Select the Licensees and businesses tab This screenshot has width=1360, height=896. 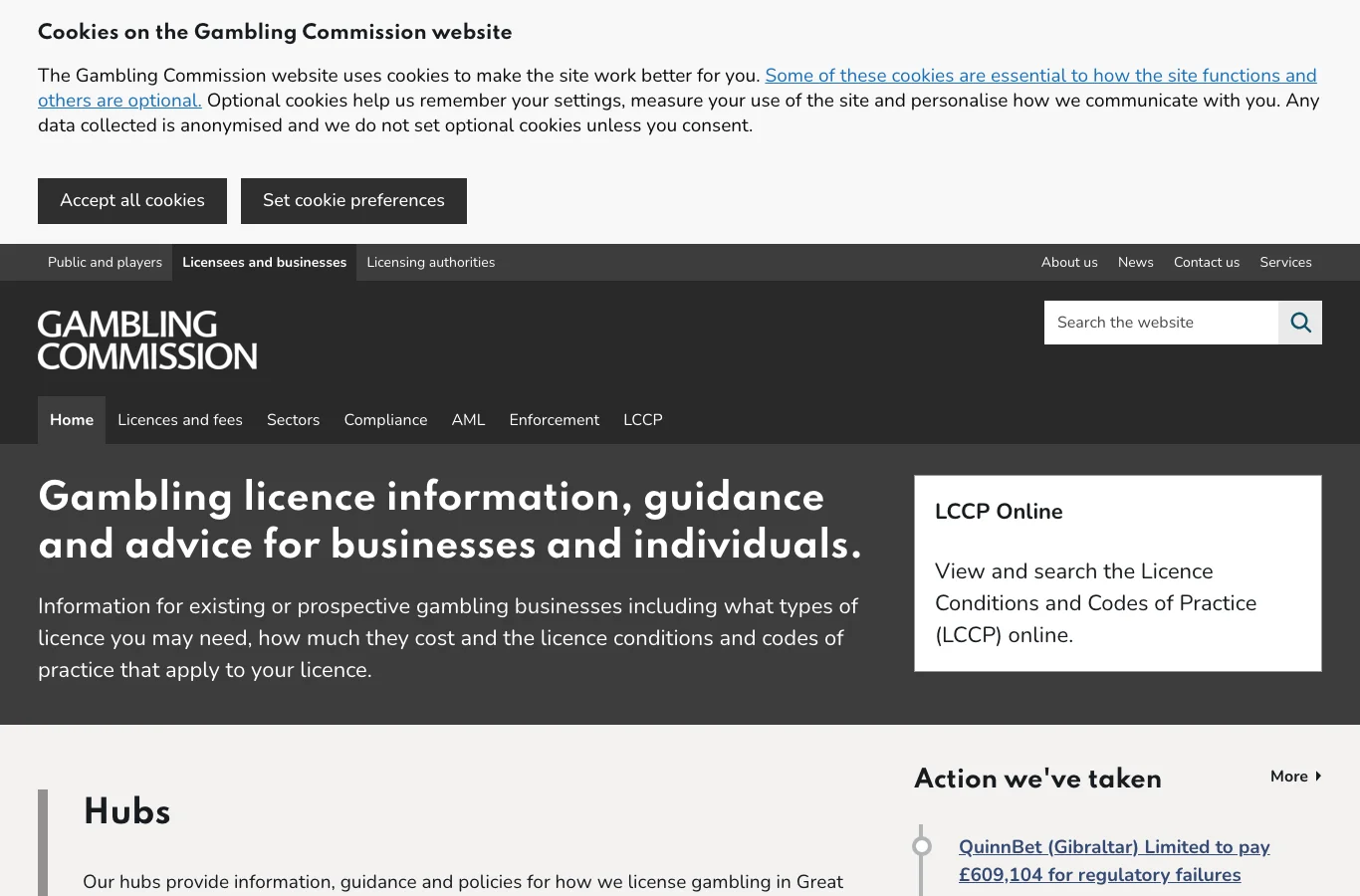[264, 263]
